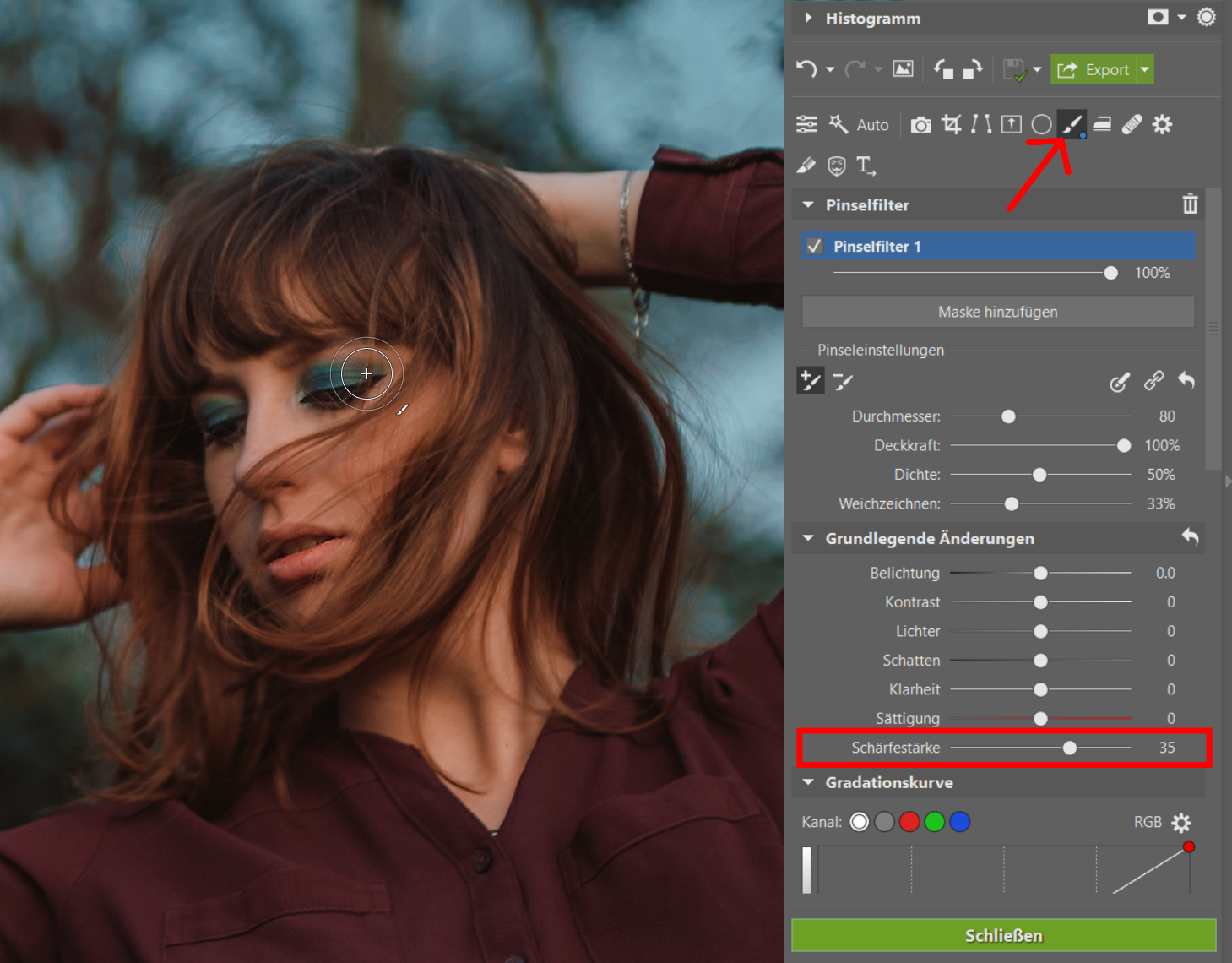Select the red channel circle
Screen dimensions: 1232x963
(x=909, y=822)
